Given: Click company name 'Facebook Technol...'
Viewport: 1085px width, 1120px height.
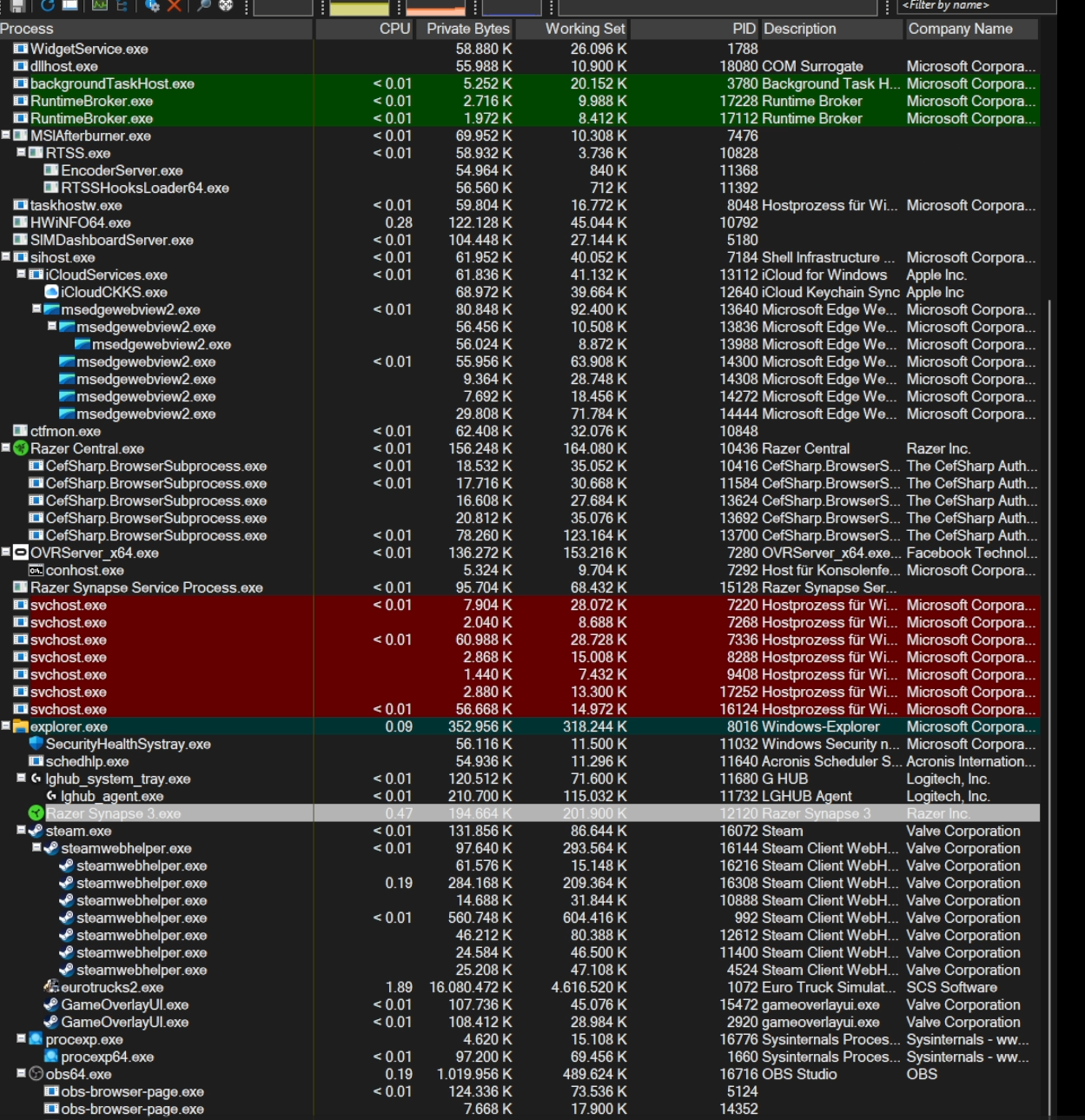Looking at the screenshot, I should [972, 553].
